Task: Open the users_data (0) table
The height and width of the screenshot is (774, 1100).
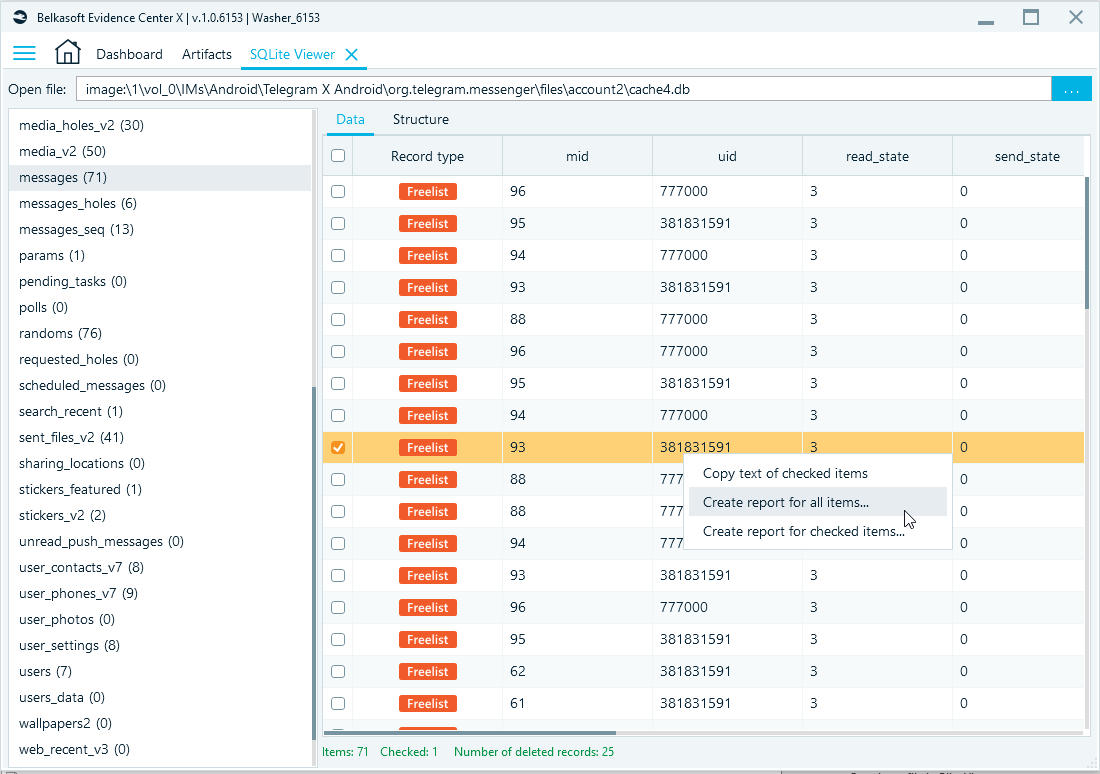Action: pos(159,698)
